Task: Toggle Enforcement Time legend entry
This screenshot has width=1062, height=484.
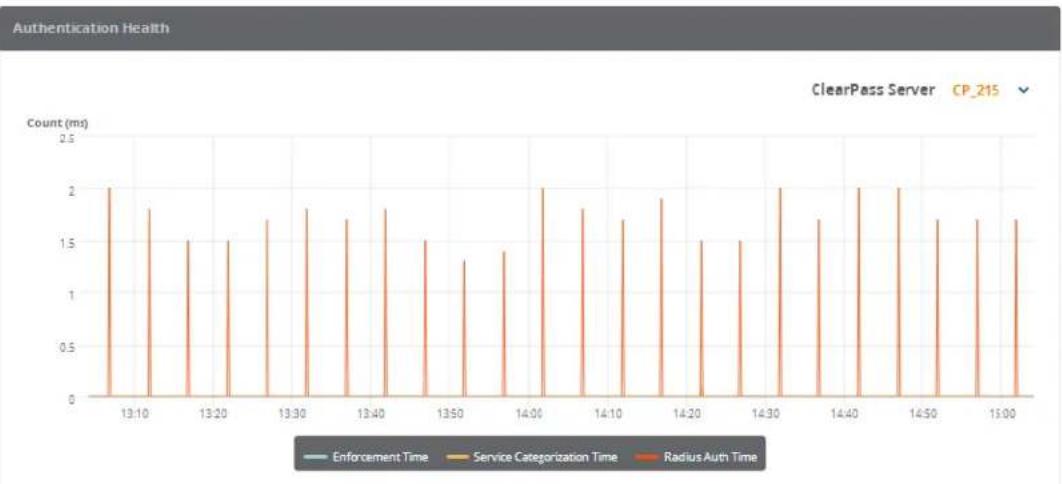Action: [368, 457]
